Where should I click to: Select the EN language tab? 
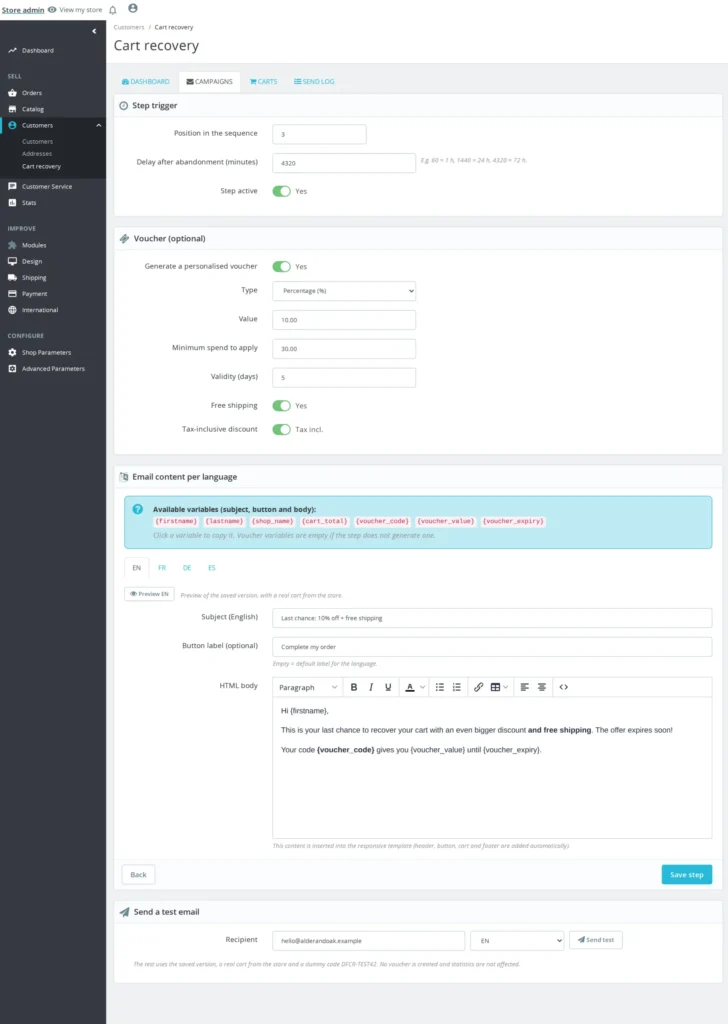point(136,568)
